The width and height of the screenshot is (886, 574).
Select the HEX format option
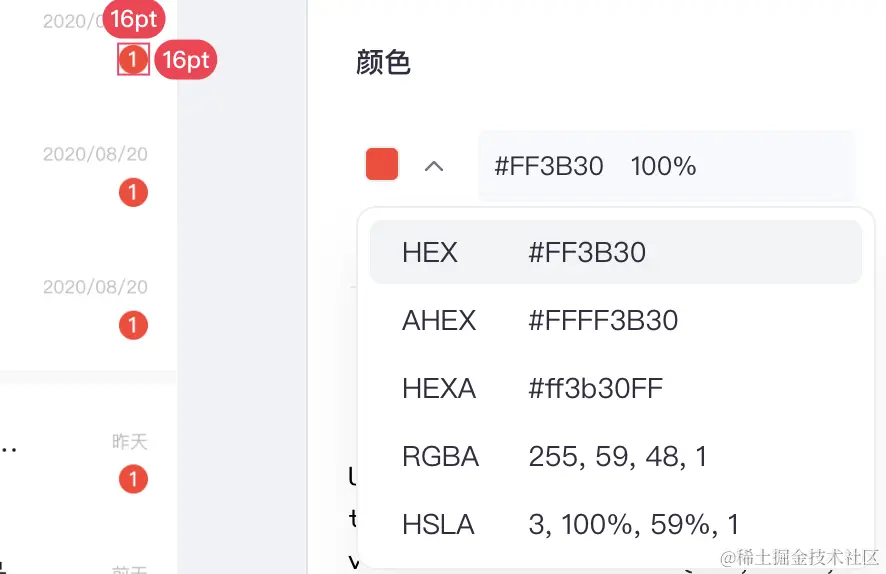pyautogui.click(x=615, y=252)
